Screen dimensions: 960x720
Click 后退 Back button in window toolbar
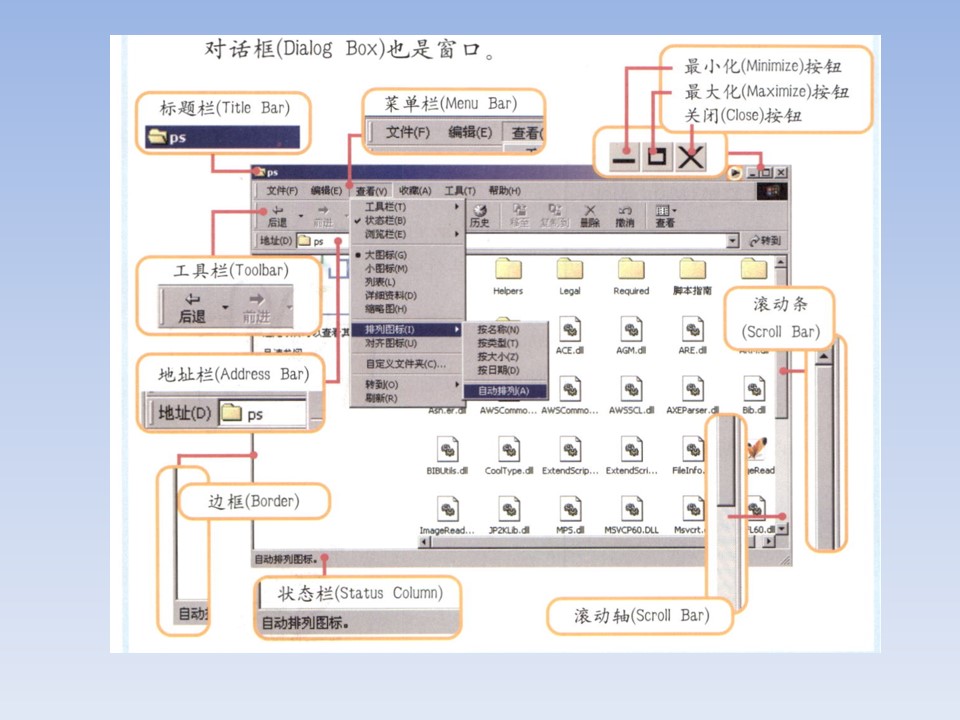pos(277,216)
